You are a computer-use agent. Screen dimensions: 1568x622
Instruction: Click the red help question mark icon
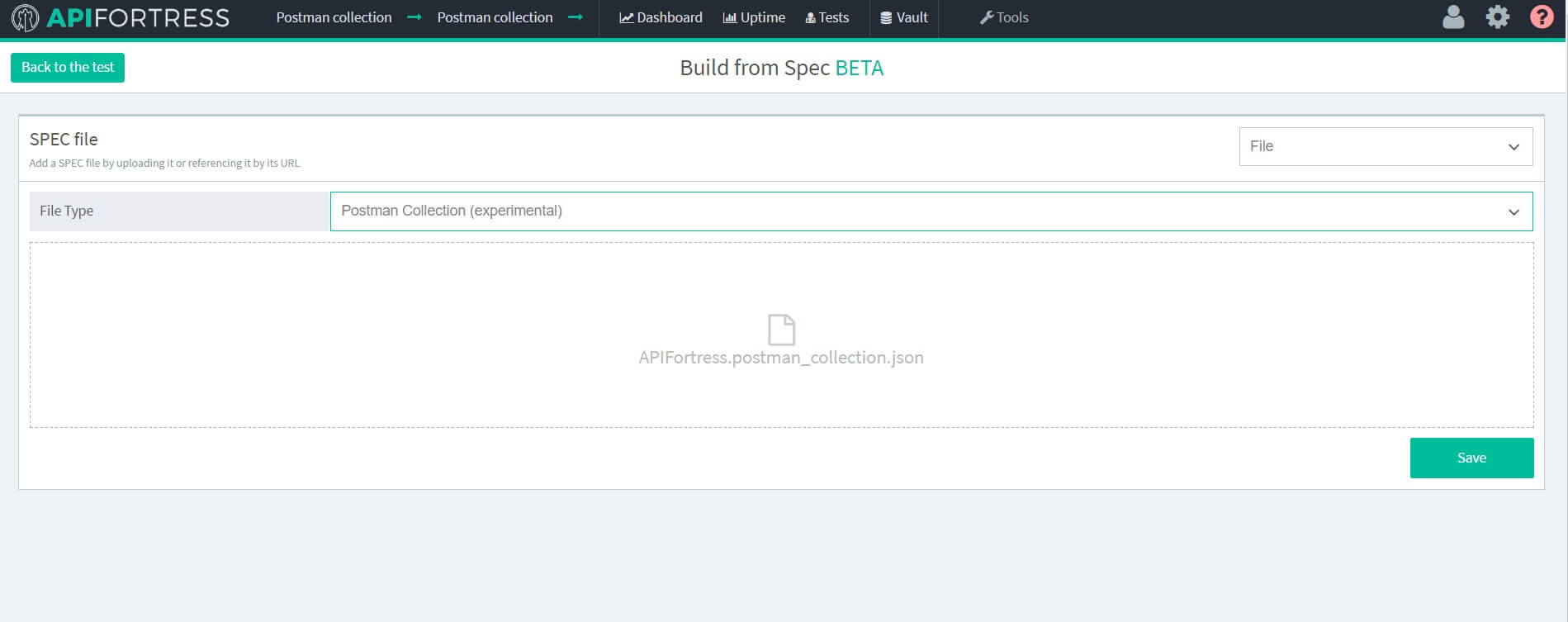pyautogui.click(x=1541, y=17)
